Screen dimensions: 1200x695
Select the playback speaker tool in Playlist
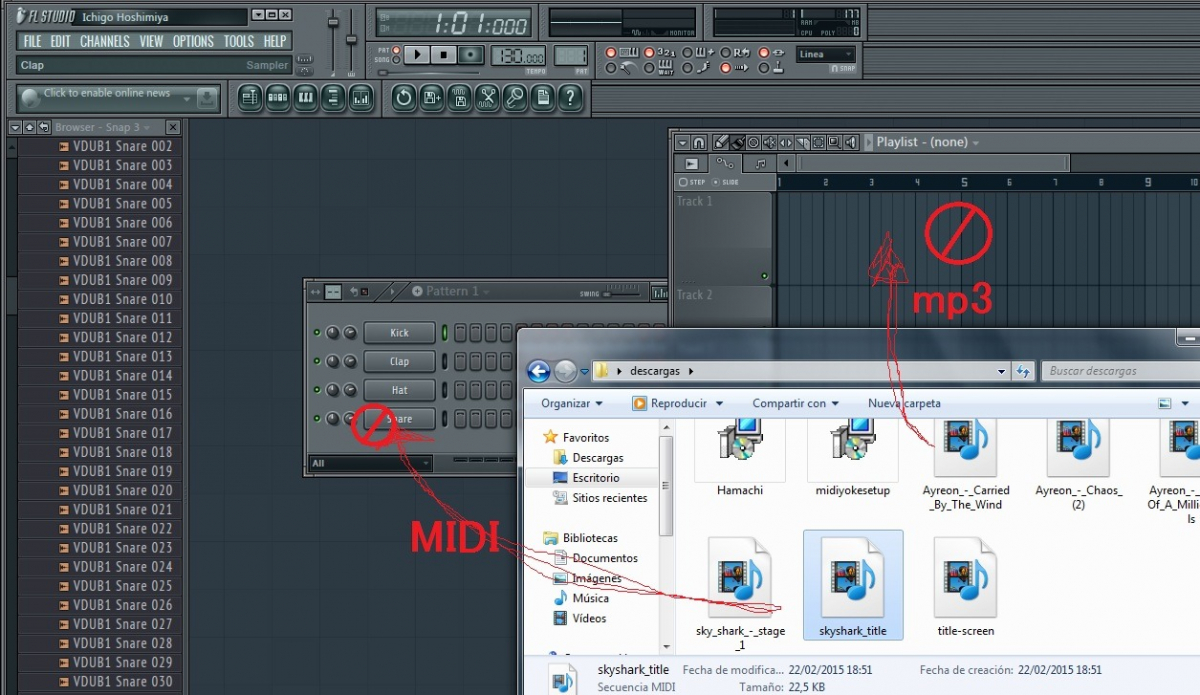851,142
